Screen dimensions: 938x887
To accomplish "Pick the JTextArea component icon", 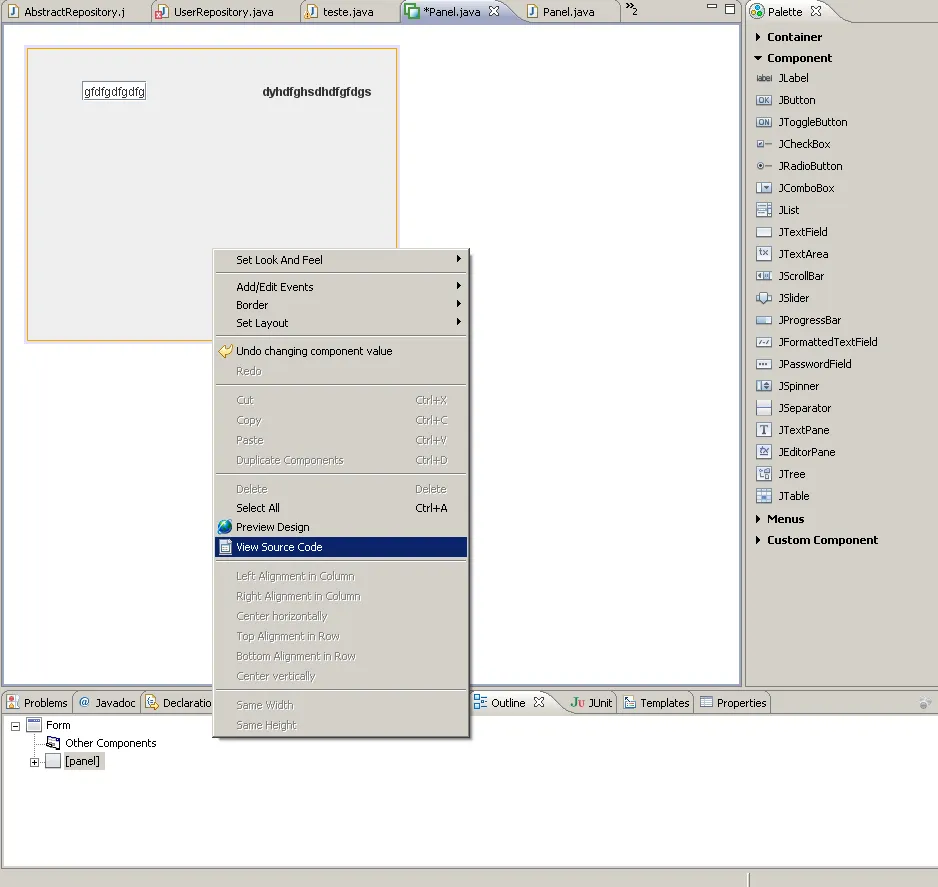I will tap(764, 254).
